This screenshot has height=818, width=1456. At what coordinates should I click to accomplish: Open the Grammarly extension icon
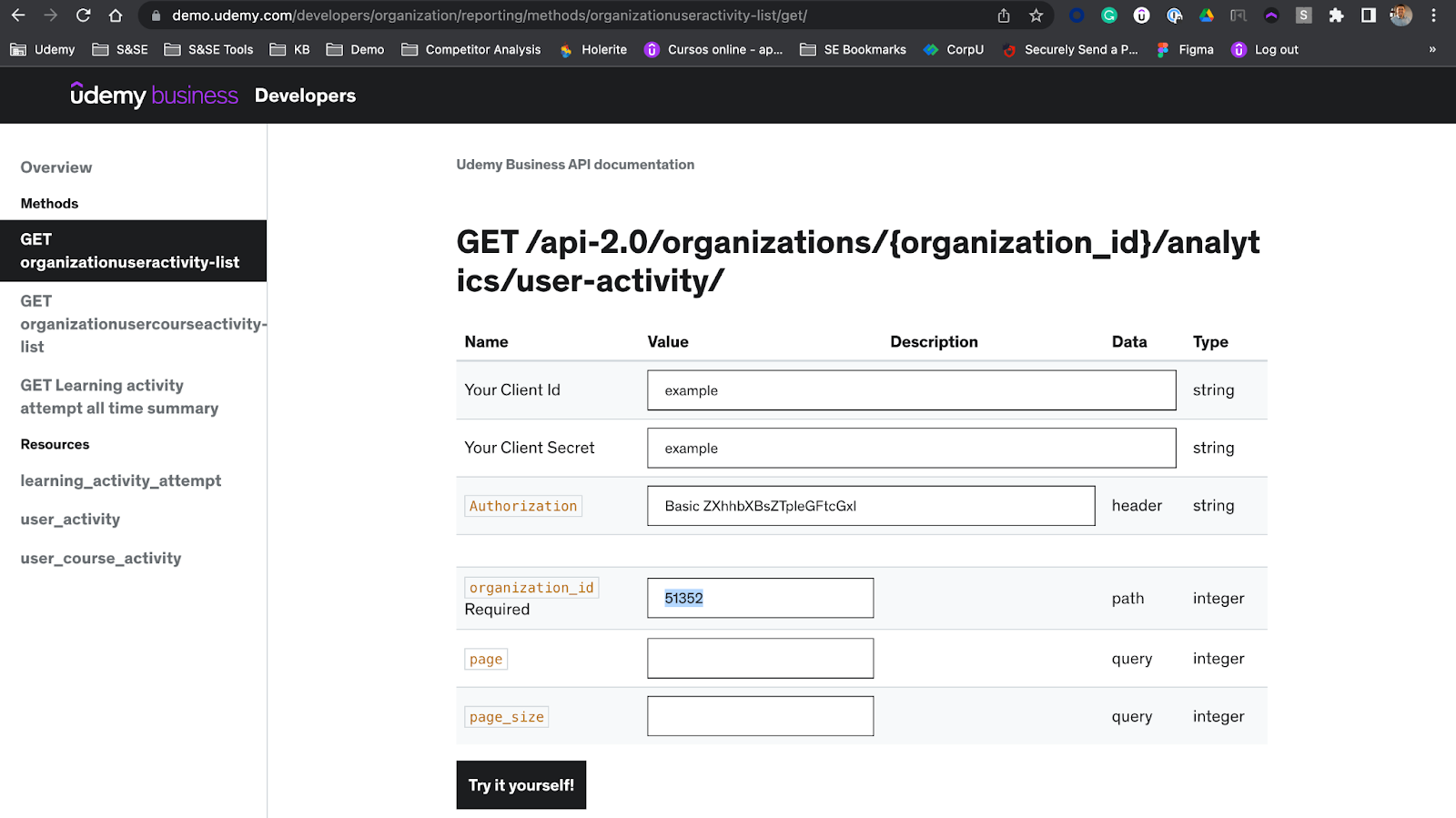tap(1109, 15)
